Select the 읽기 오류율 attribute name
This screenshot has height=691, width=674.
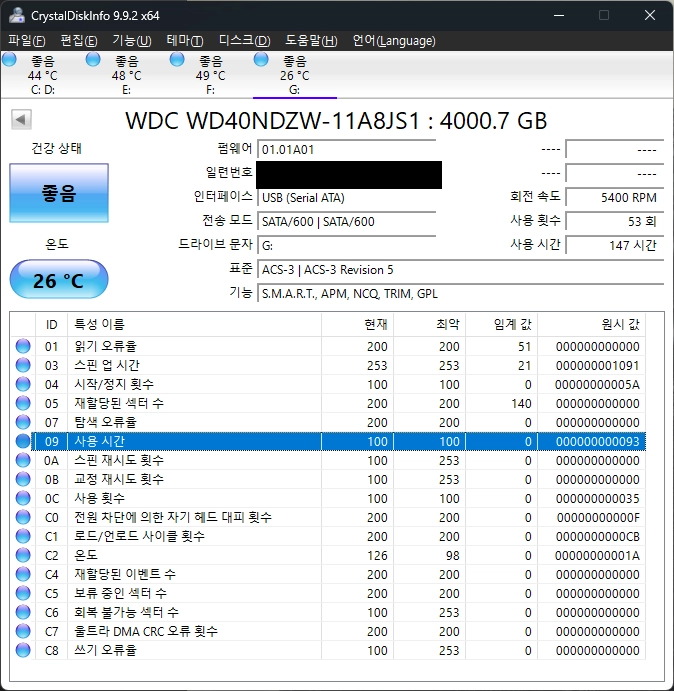coord(105,346)
